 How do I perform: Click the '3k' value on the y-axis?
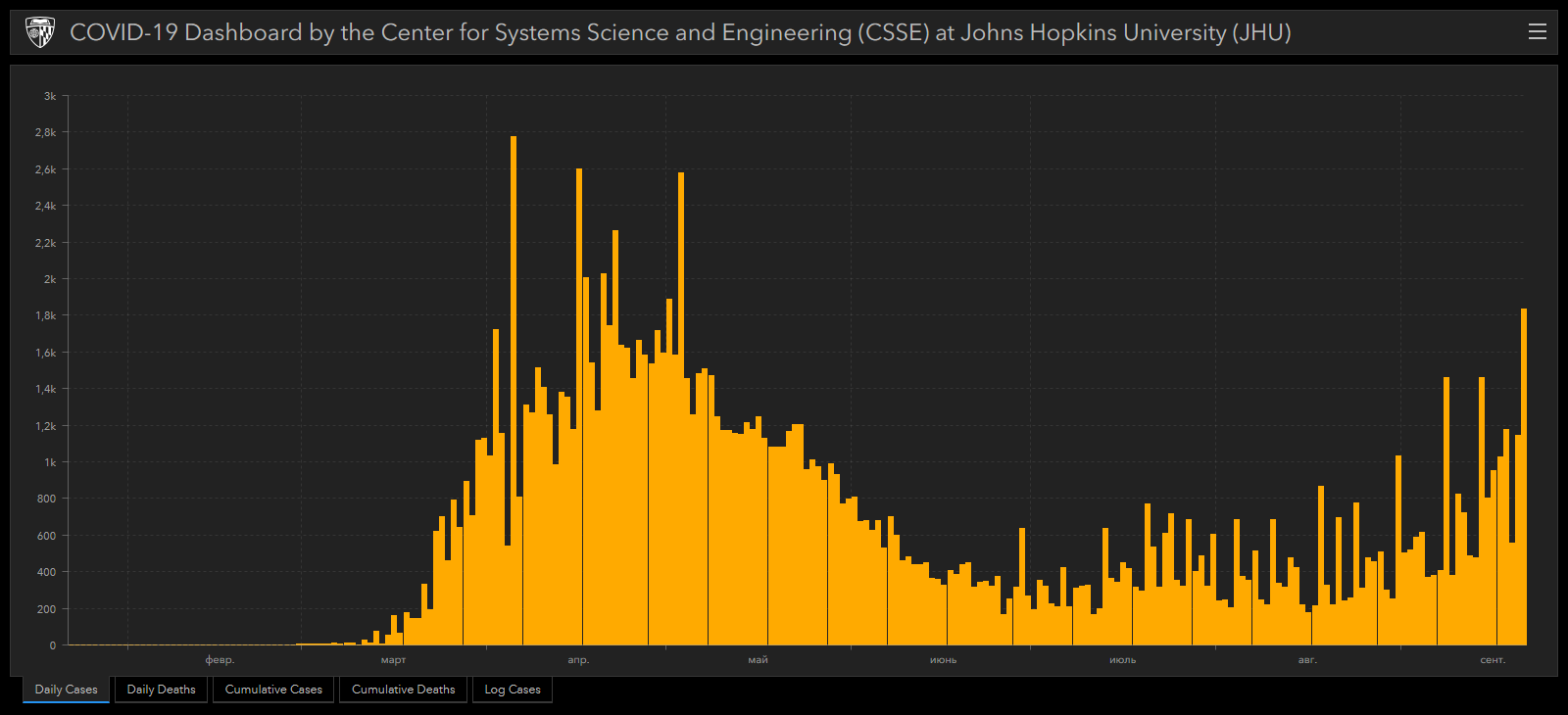click(x=49, y=96)
